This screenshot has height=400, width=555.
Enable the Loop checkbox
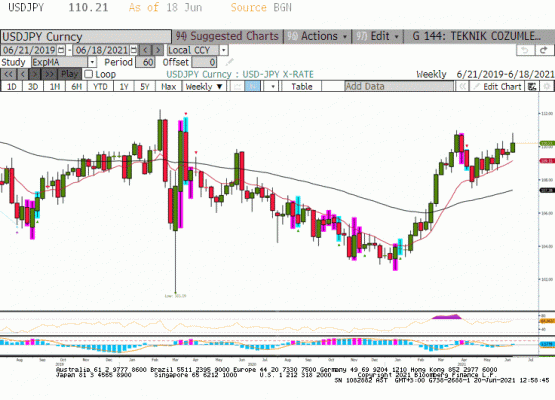coord(88,74)
